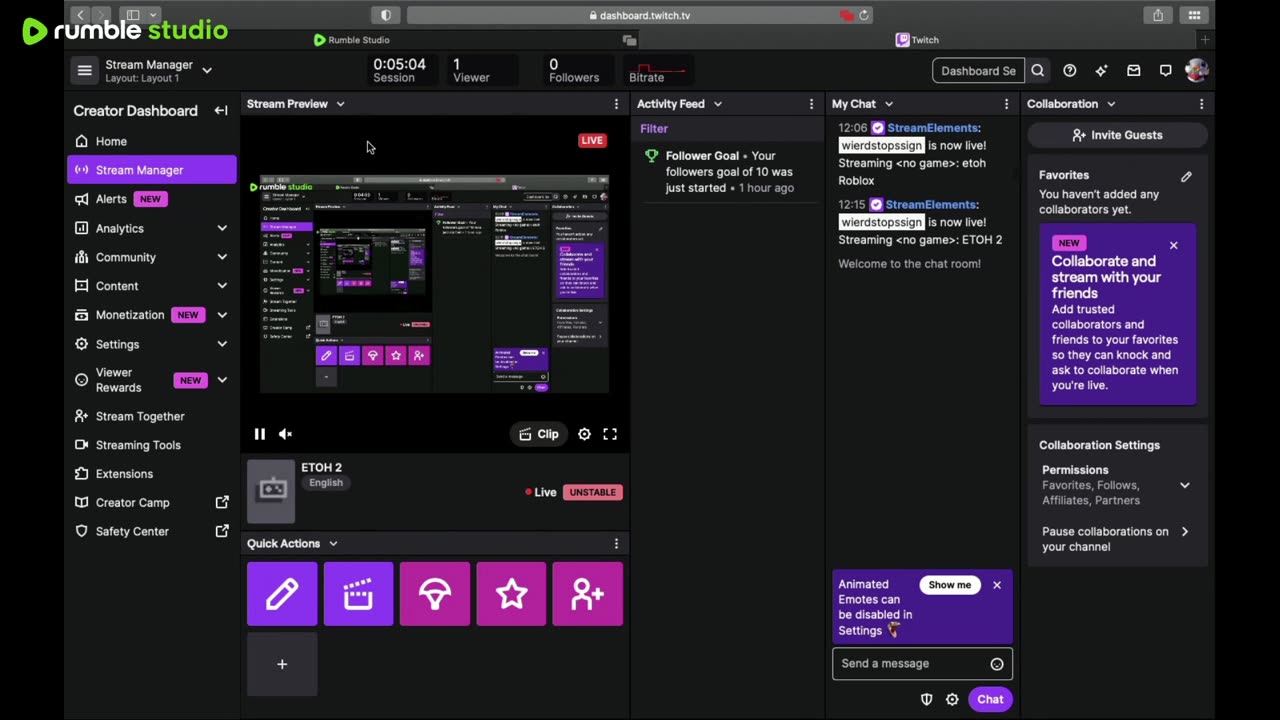Open chat shield moderation icon
The image size is (1280, 720).
coord(926,700)
